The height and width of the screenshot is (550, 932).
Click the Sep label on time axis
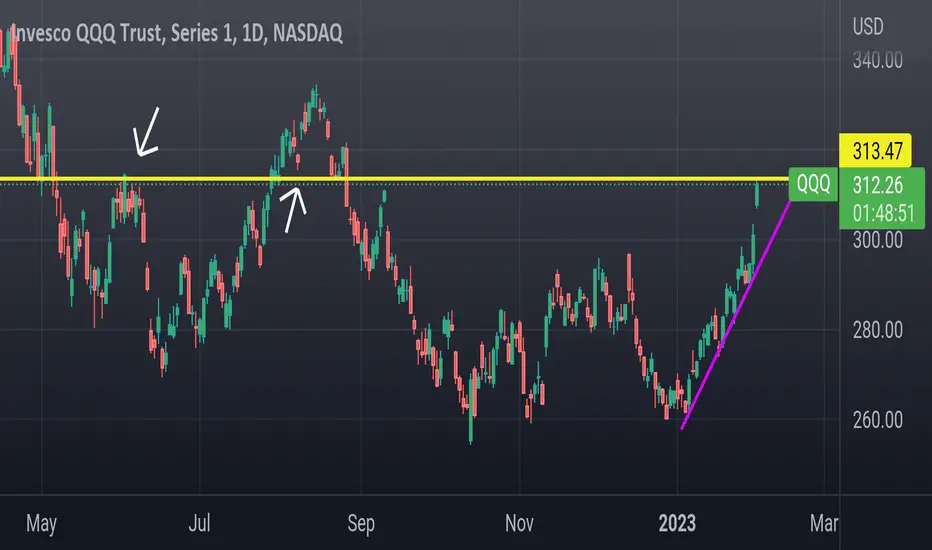point(361,524)
